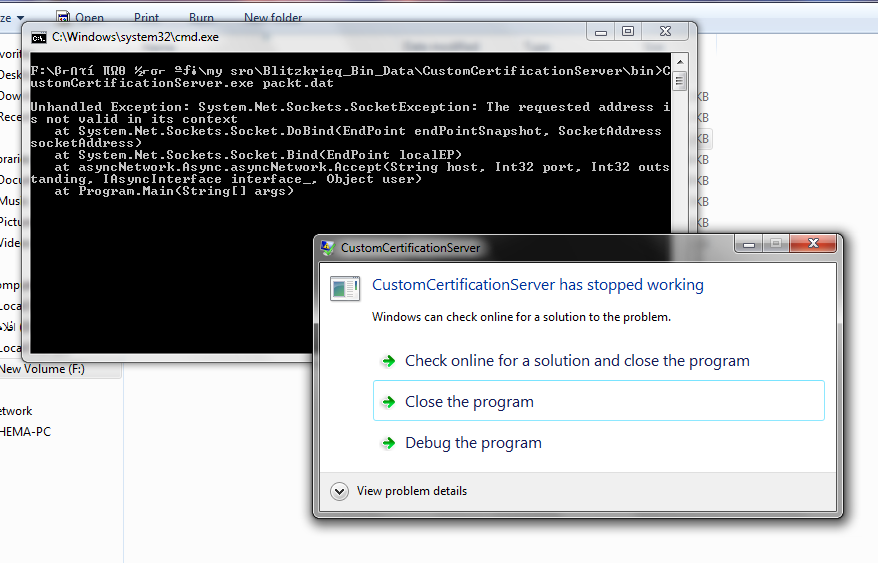Select Debug the program option
Screen dimensions: 878x576
tap(473, 443)
